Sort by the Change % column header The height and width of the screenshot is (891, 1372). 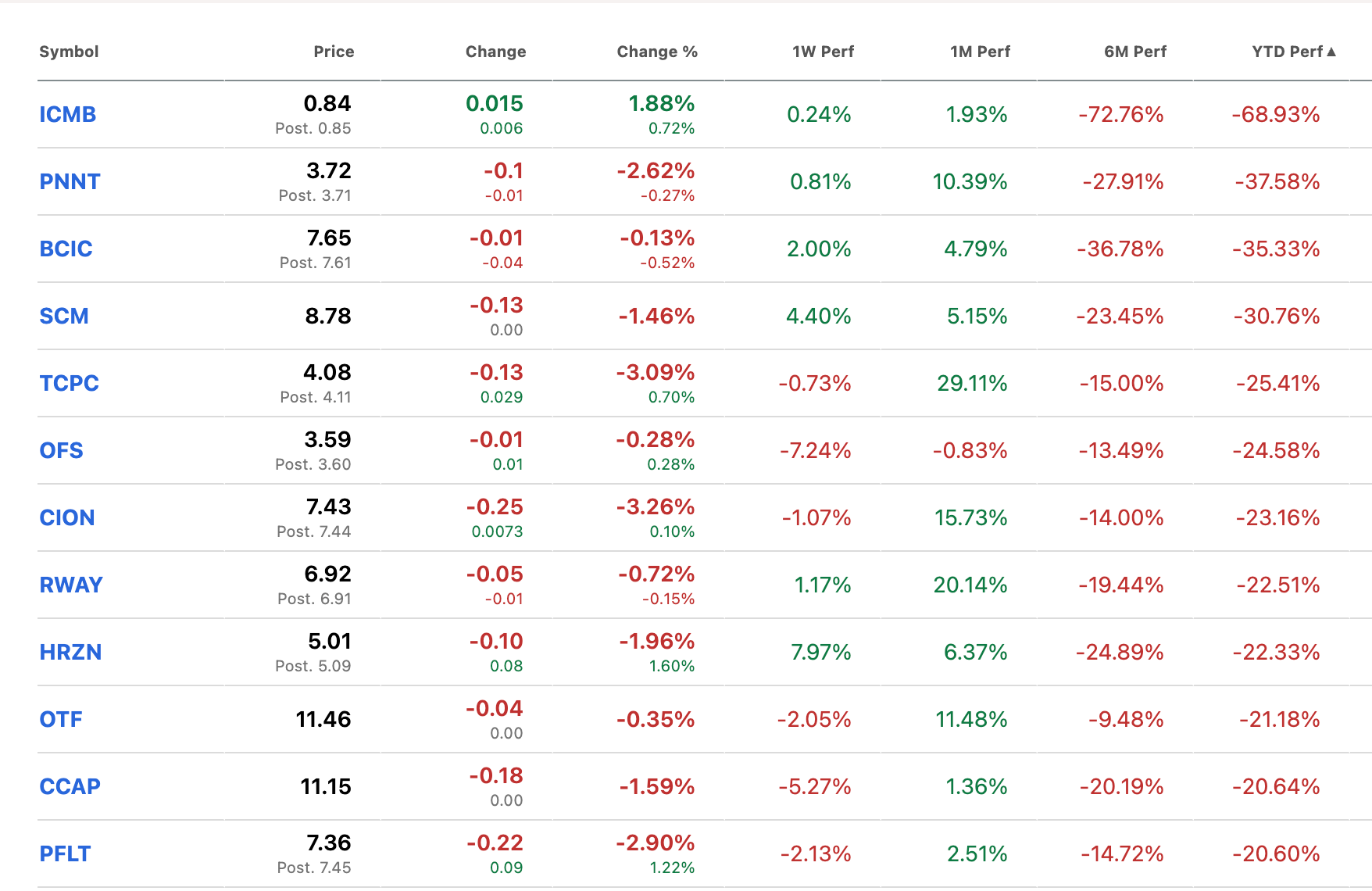coord(657,52)
